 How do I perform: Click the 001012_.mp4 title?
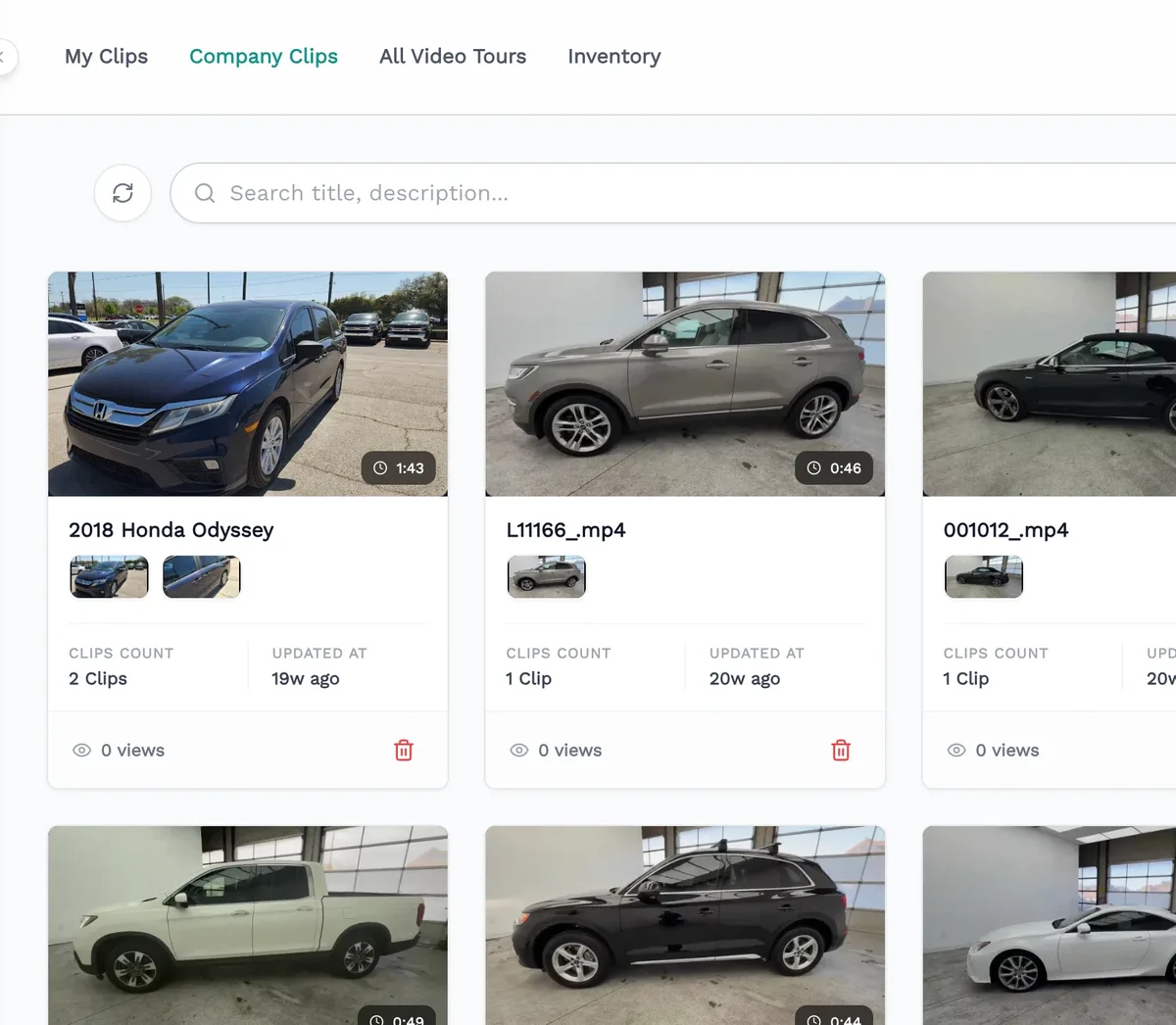tap(1005, 530)
